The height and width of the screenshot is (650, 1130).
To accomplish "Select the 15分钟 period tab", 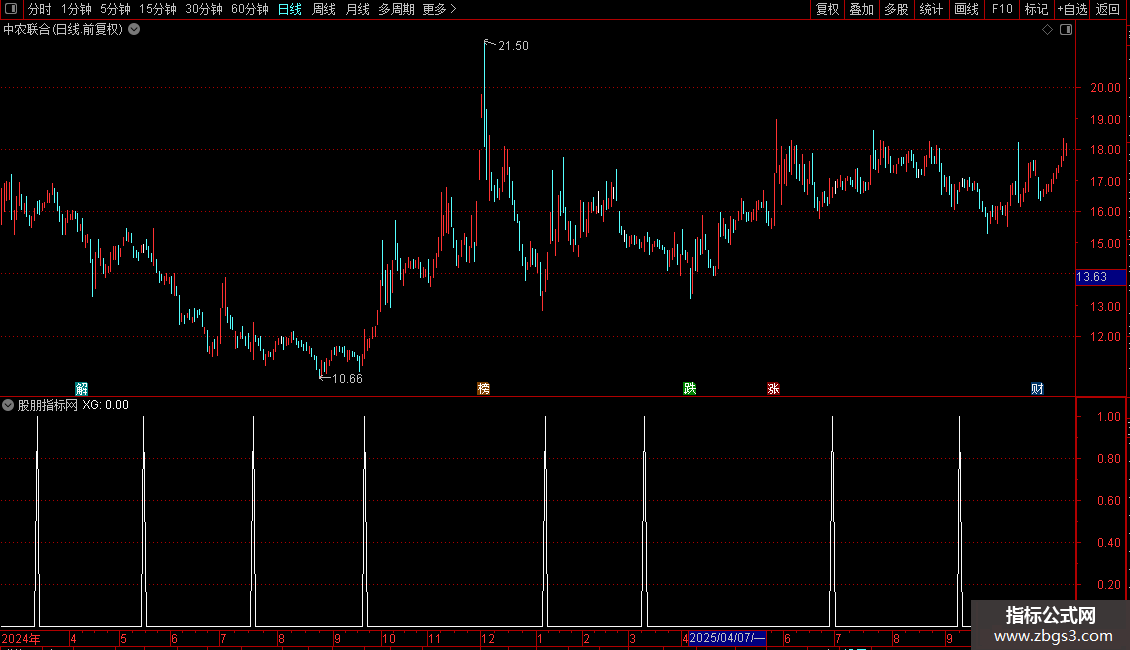I will 158,9.
